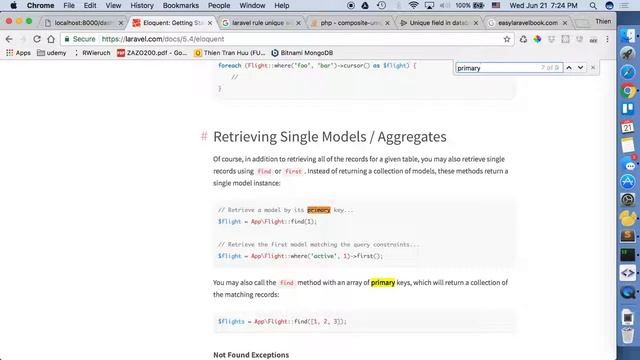
Task: Open the Chrome application menu
Action: pyautogui.click(x=40, y=5)
